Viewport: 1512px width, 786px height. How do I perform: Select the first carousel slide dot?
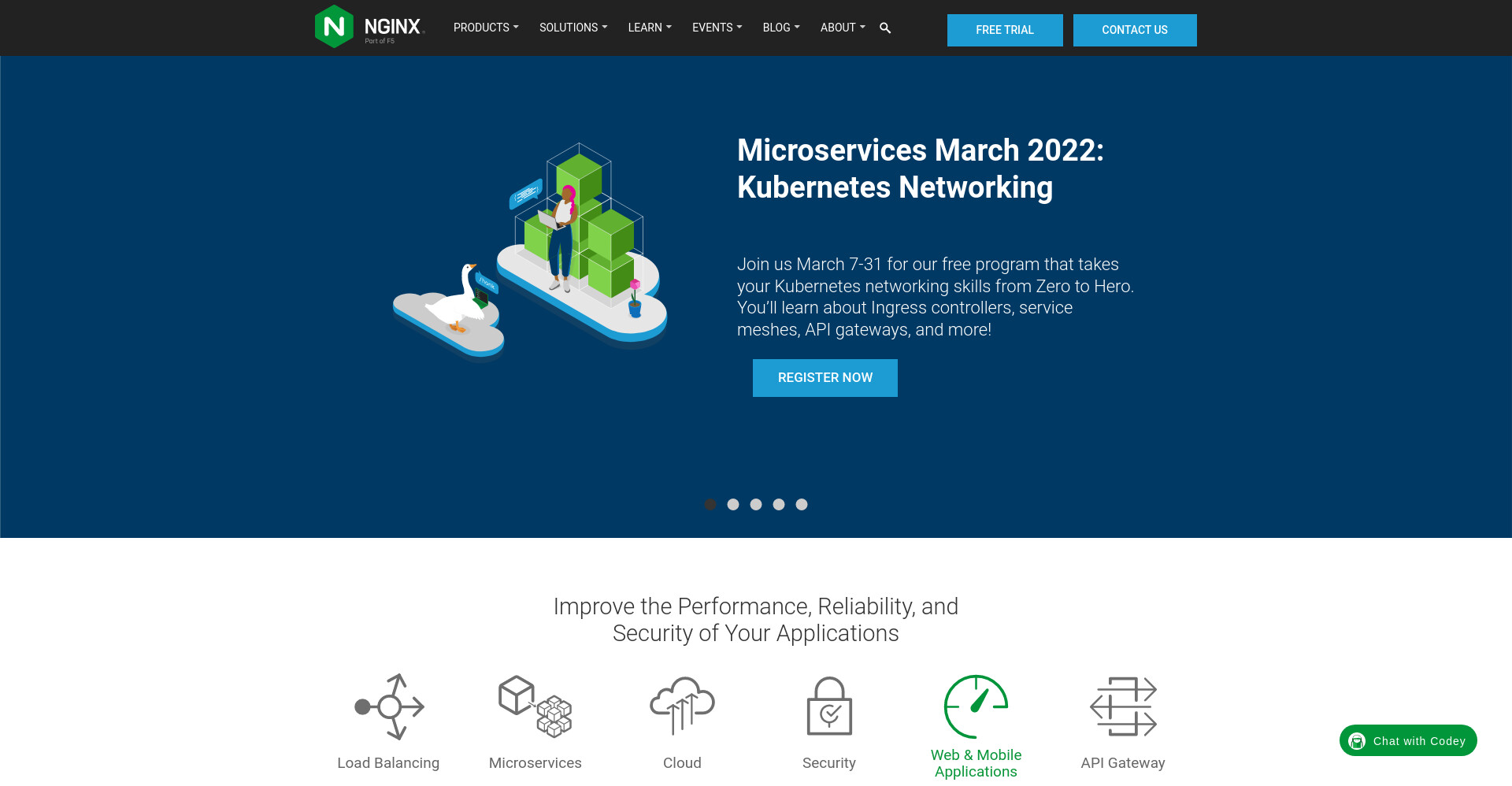[x=710, y=504]
